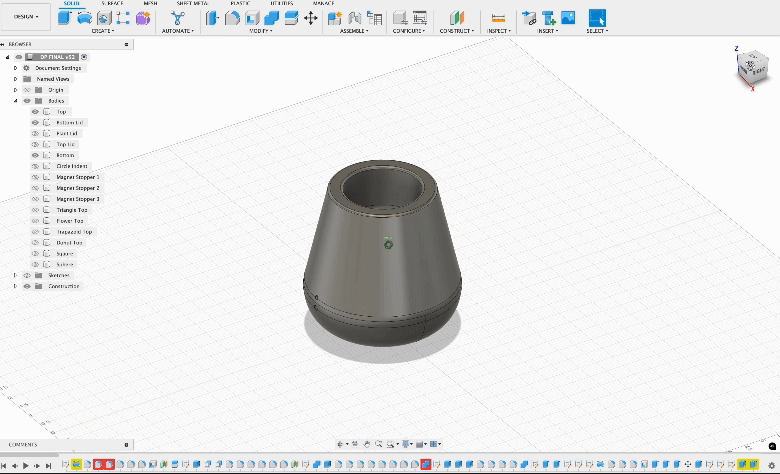Step timeline forward one feature
Screen dimensions: 780x474
click(37, 466)
